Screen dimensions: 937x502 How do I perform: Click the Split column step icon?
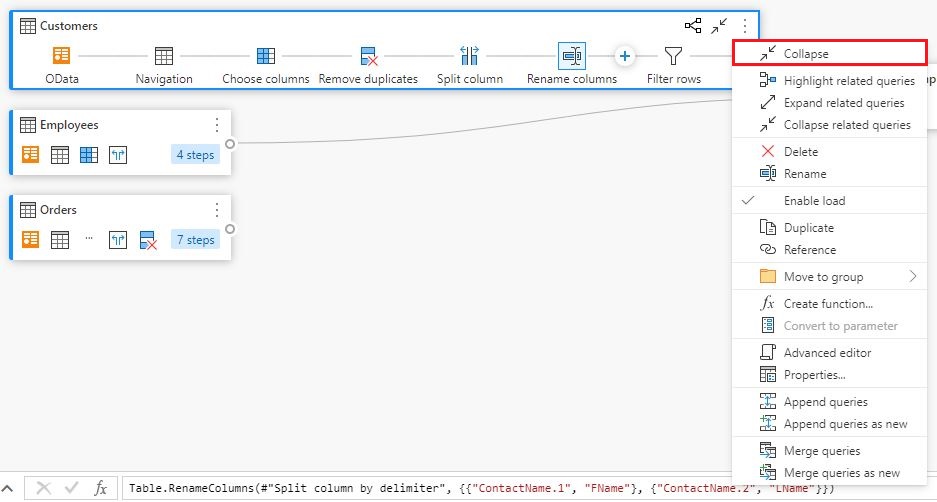click(x=470, y=56)
